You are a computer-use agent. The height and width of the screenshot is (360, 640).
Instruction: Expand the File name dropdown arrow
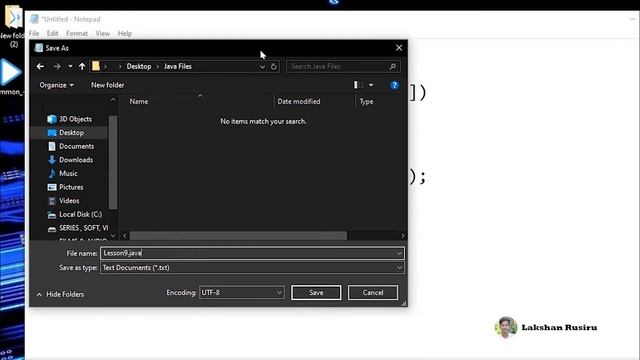tap(399, 253)
